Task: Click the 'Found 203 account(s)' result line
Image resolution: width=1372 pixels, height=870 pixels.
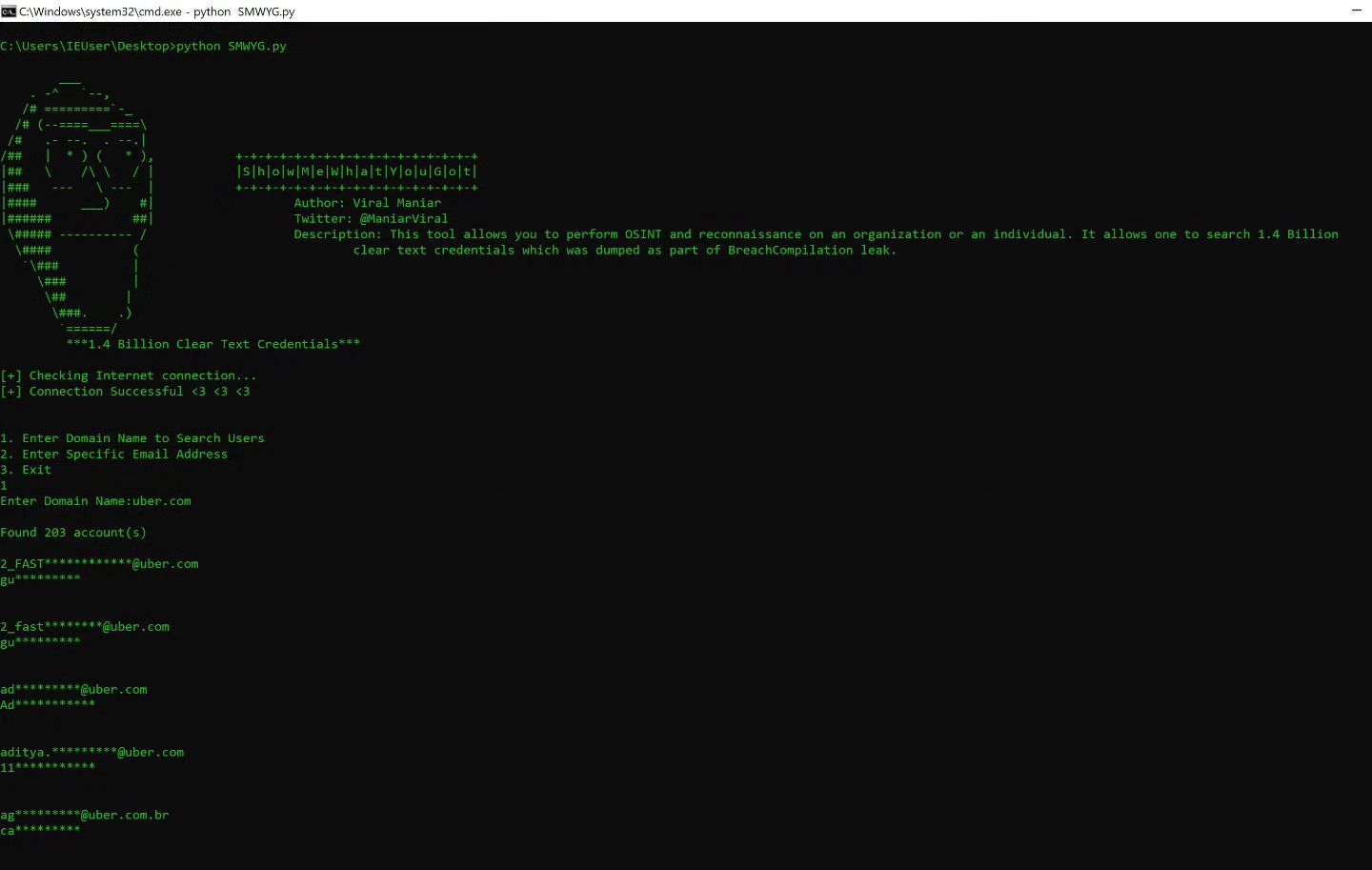Action: click(73, 533)
